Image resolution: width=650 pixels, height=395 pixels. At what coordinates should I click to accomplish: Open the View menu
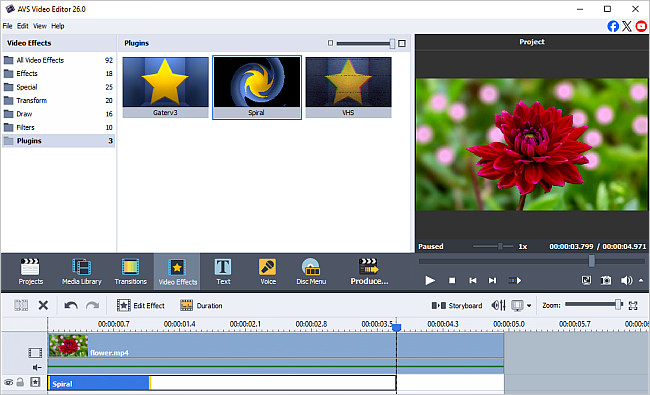[40, 26]
